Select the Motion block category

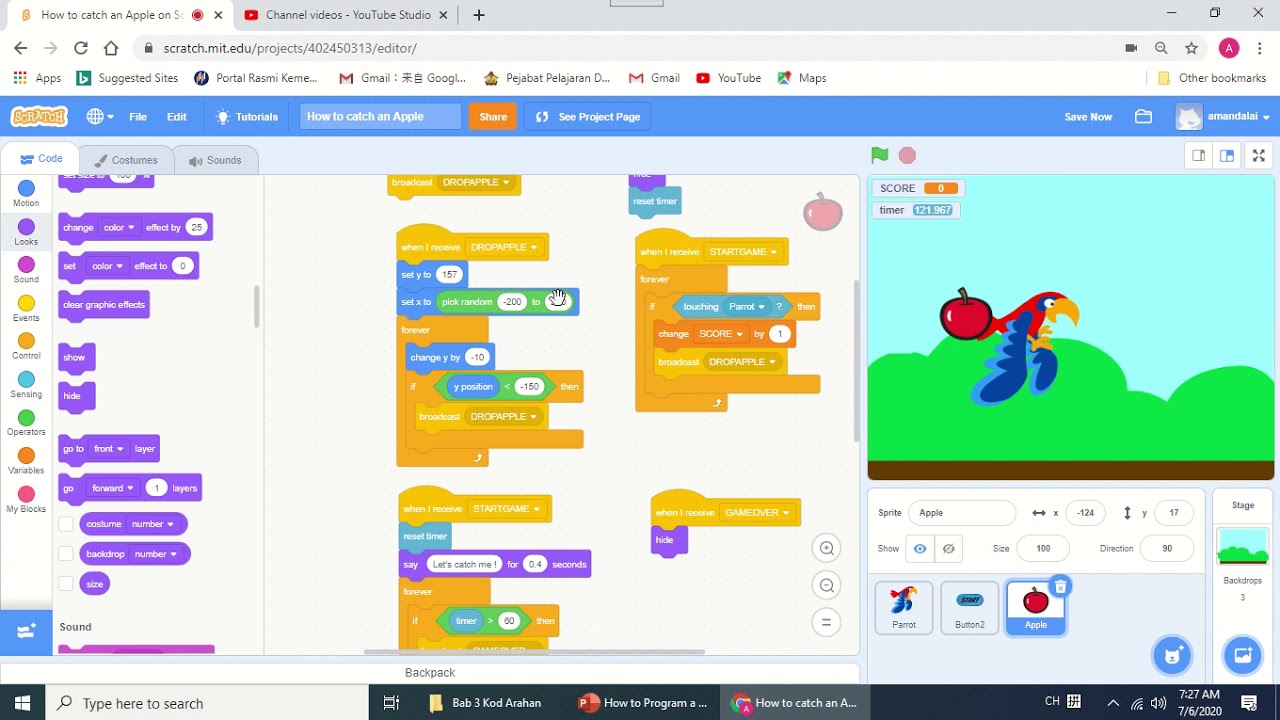click(26, 194)
